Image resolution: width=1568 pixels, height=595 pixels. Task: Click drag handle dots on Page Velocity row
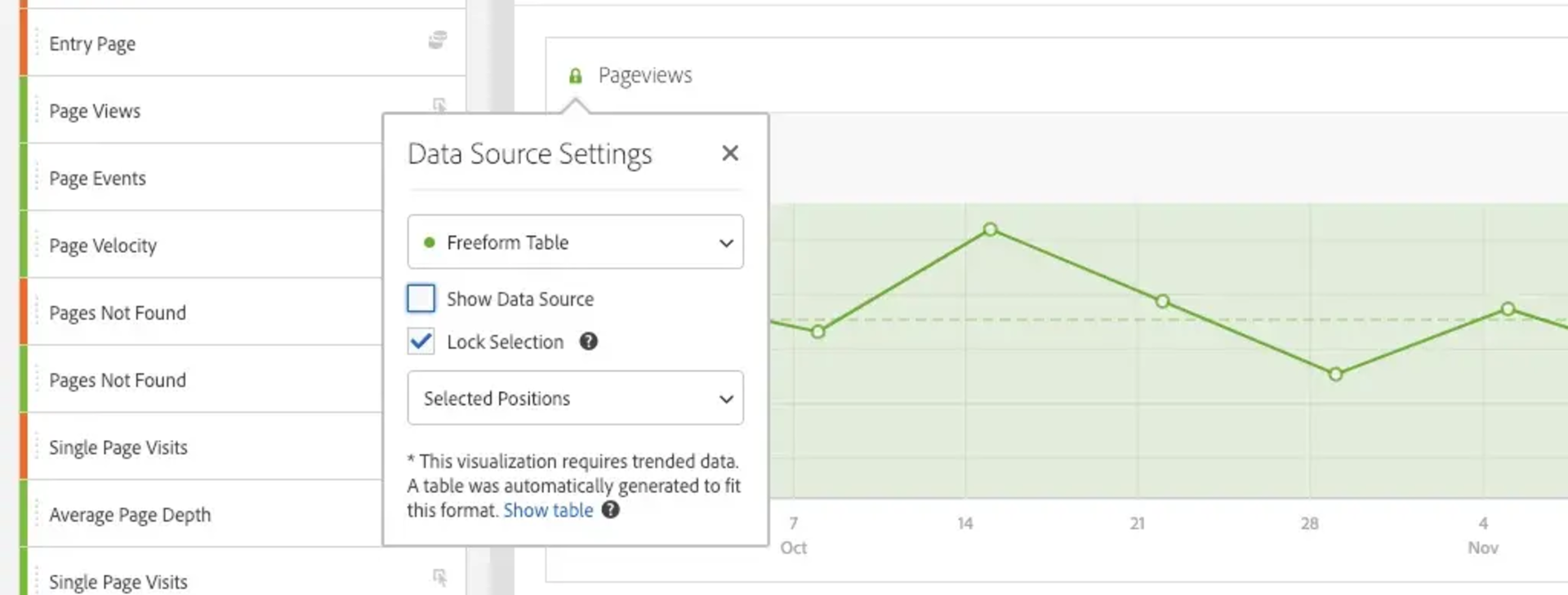pyautogui.click(x=37, y=246)
